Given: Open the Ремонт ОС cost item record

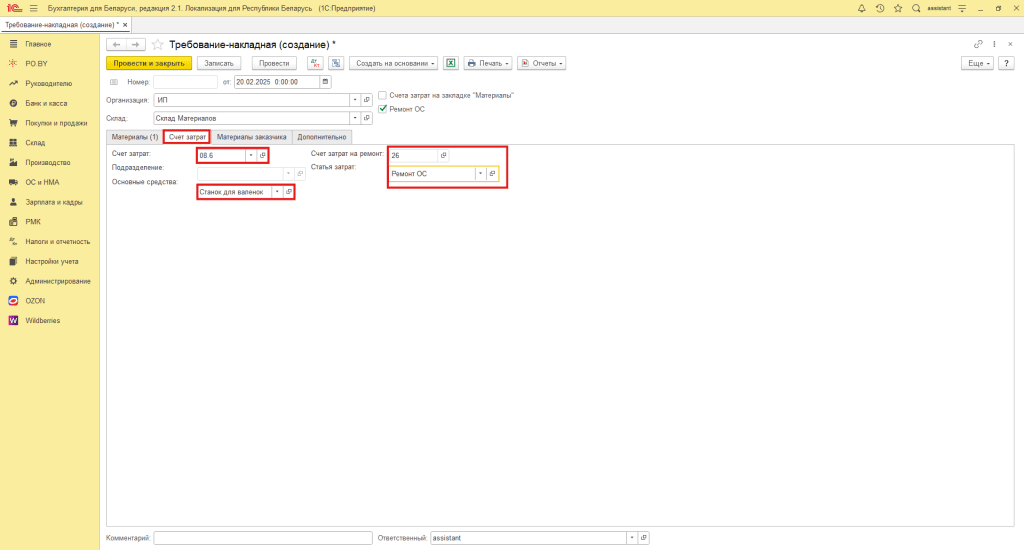Looking at the screenshot, I should pyautogui.click(x=492, y=174).
